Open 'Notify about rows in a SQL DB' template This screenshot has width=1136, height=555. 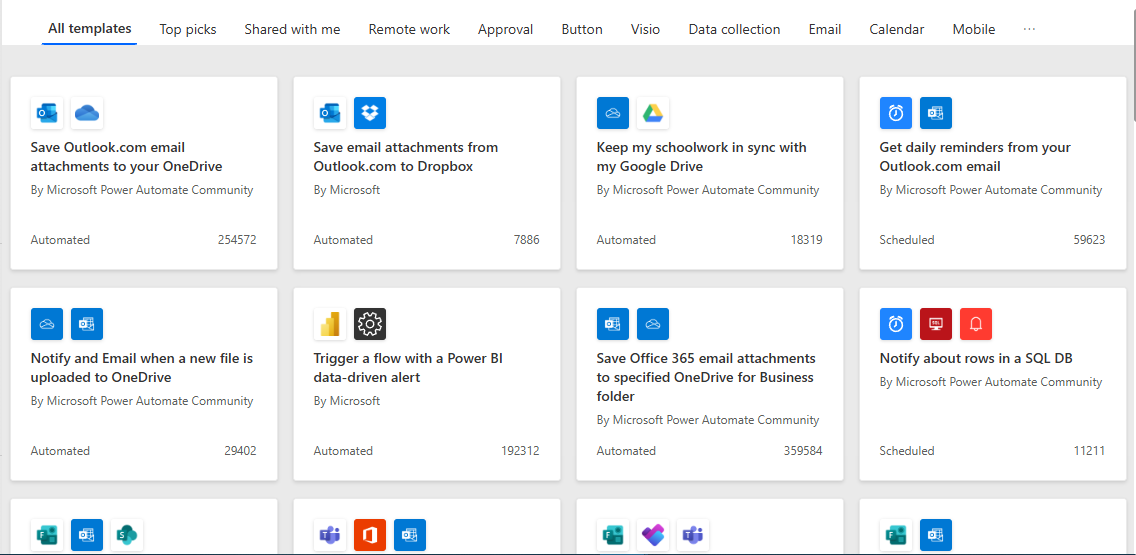coord(993,384)
